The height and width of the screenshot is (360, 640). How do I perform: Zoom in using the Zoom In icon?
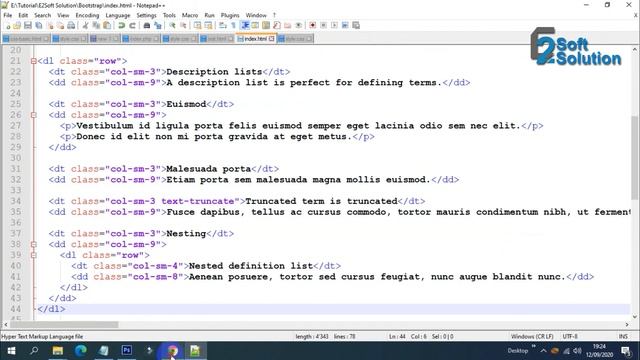172,25
